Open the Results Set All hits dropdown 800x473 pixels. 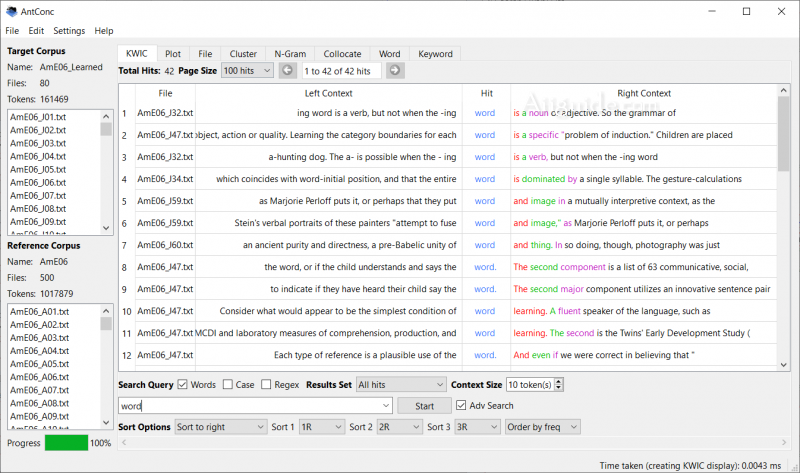(x=401, y=385)
